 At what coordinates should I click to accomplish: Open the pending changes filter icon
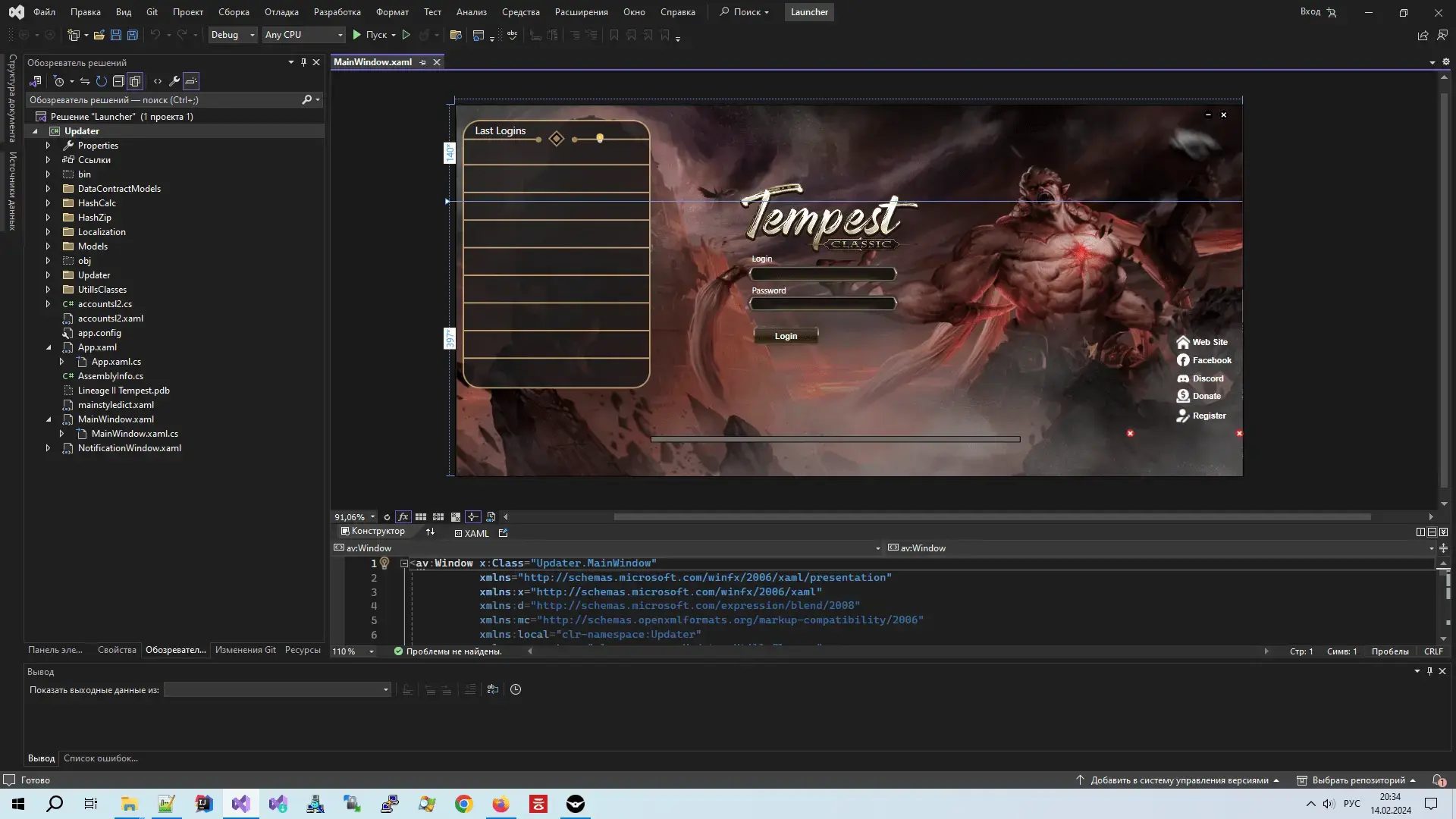coord(59,81)
